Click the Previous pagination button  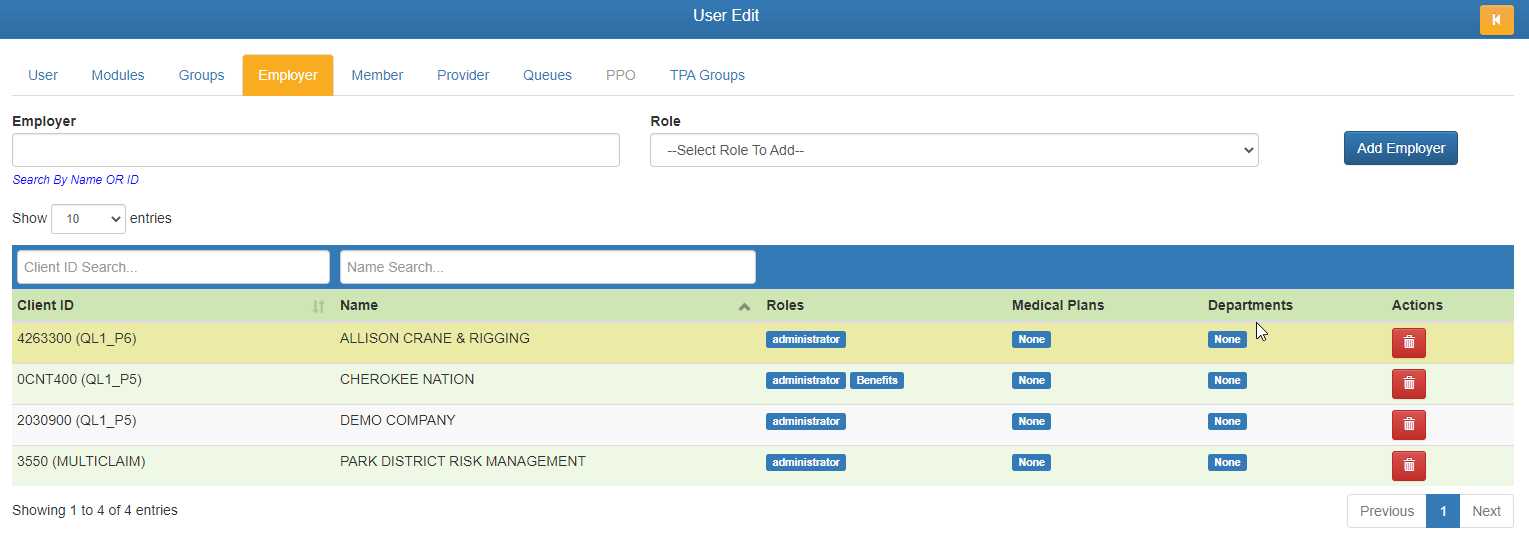tap(1386, 511)
